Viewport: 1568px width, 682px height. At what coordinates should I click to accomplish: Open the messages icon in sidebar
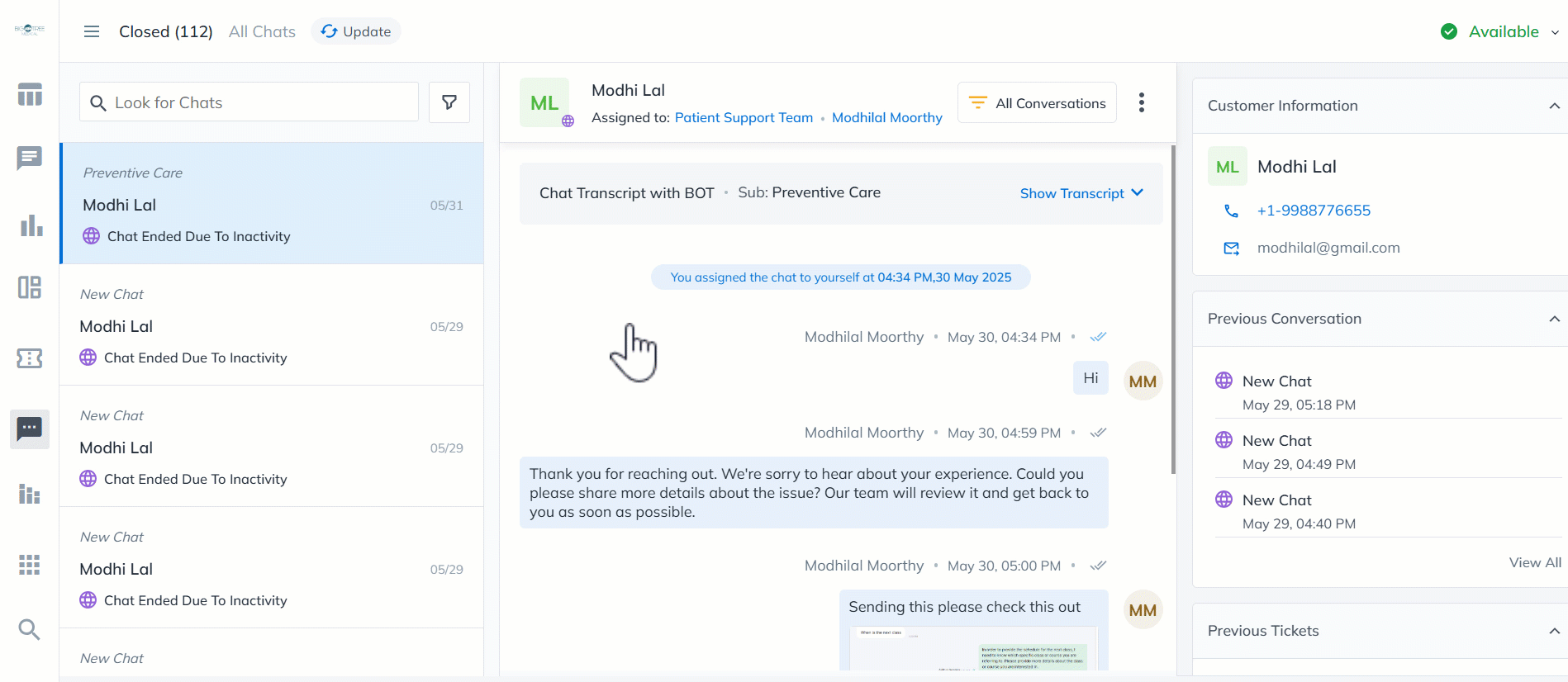coord(30,158)
